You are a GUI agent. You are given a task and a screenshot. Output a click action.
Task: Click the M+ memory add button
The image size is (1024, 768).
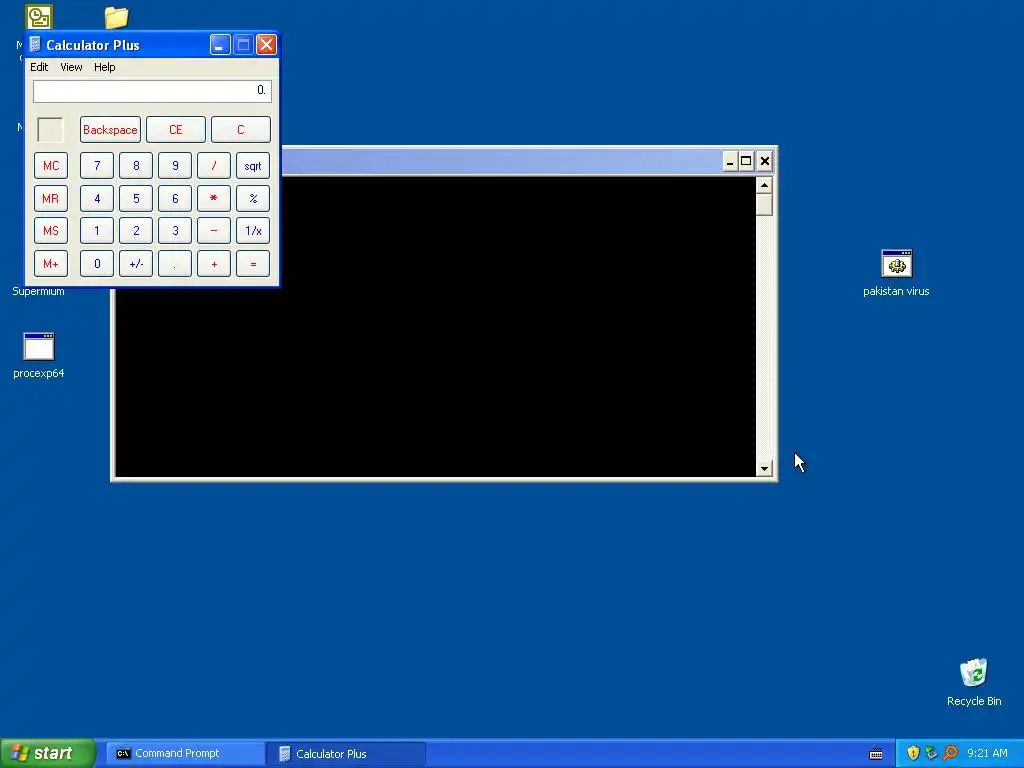click(51, 263)
